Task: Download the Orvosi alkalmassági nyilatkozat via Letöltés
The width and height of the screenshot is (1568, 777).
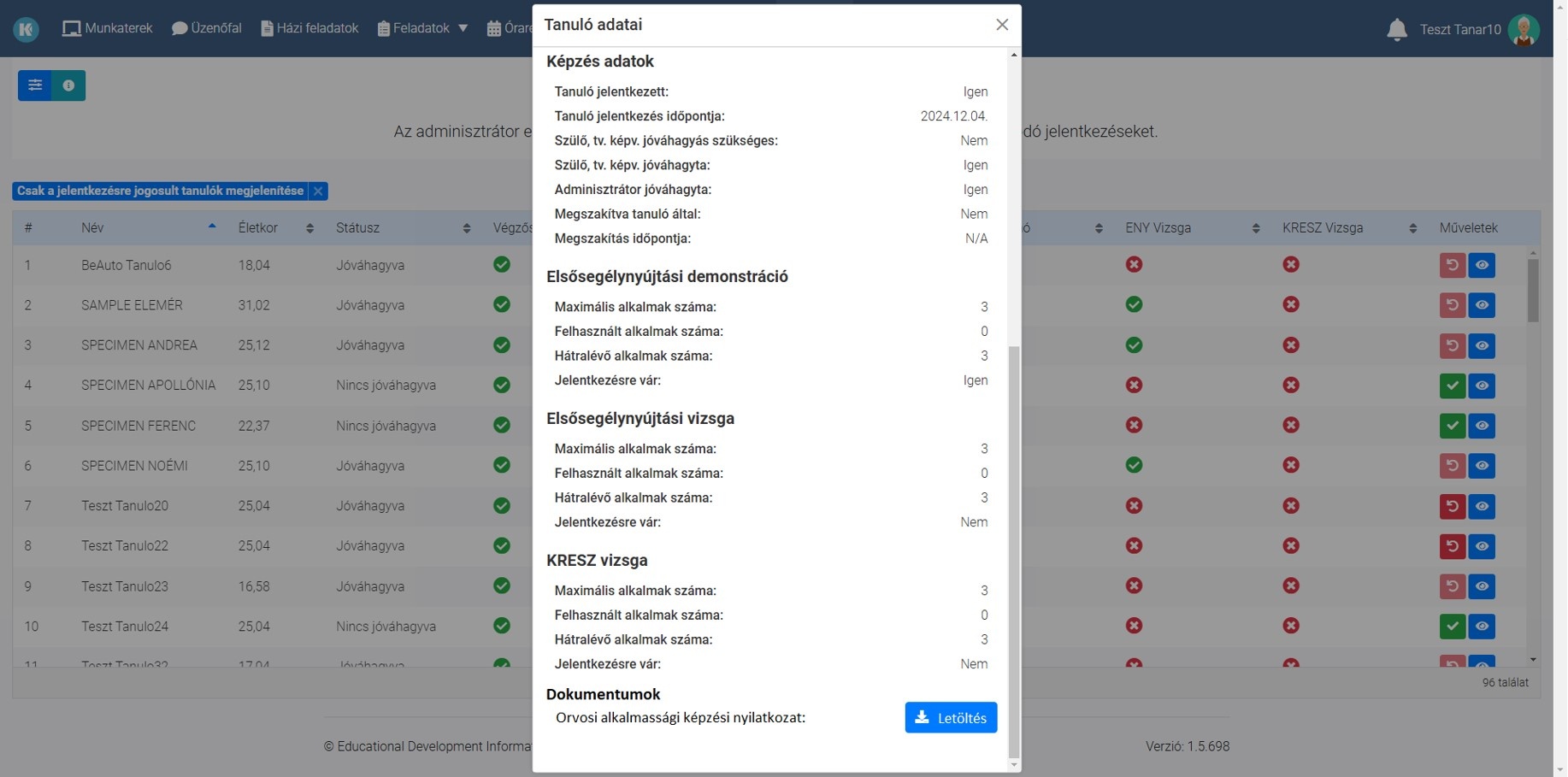Action: (x=951, y=717)
